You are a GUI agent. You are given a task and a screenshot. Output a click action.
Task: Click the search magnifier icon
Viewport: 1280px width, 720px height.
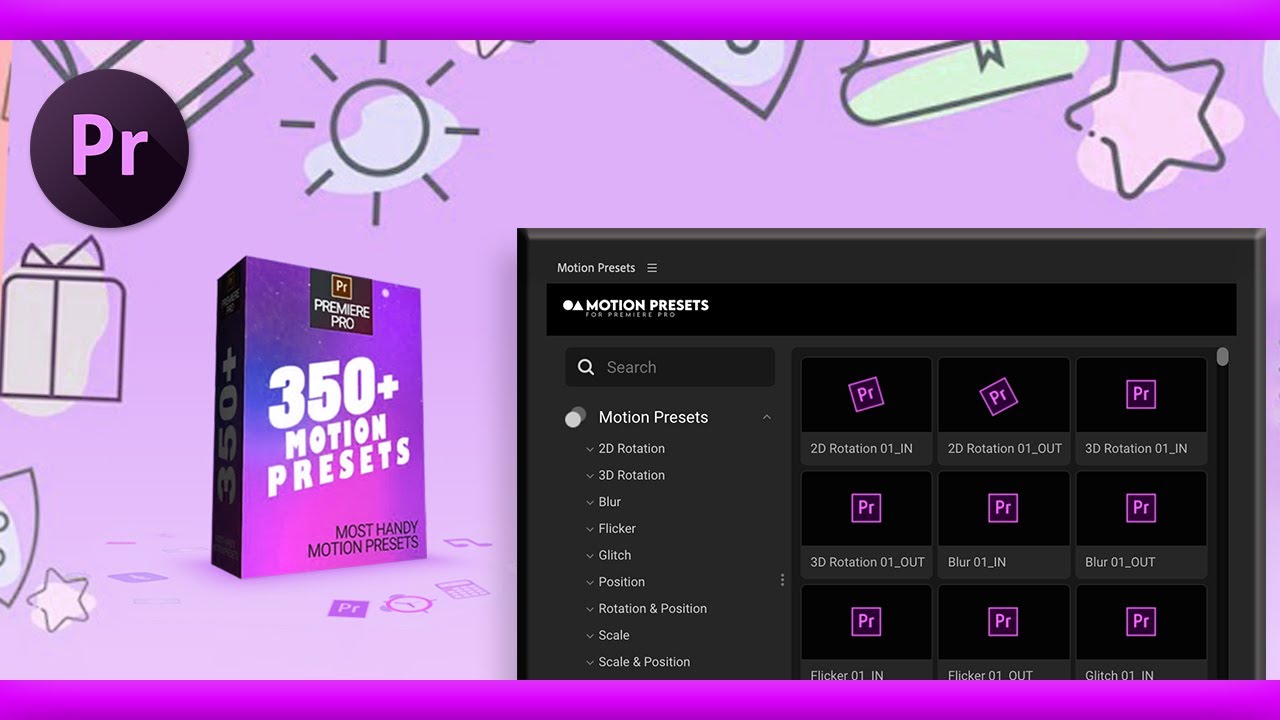(x=586, y=367)
